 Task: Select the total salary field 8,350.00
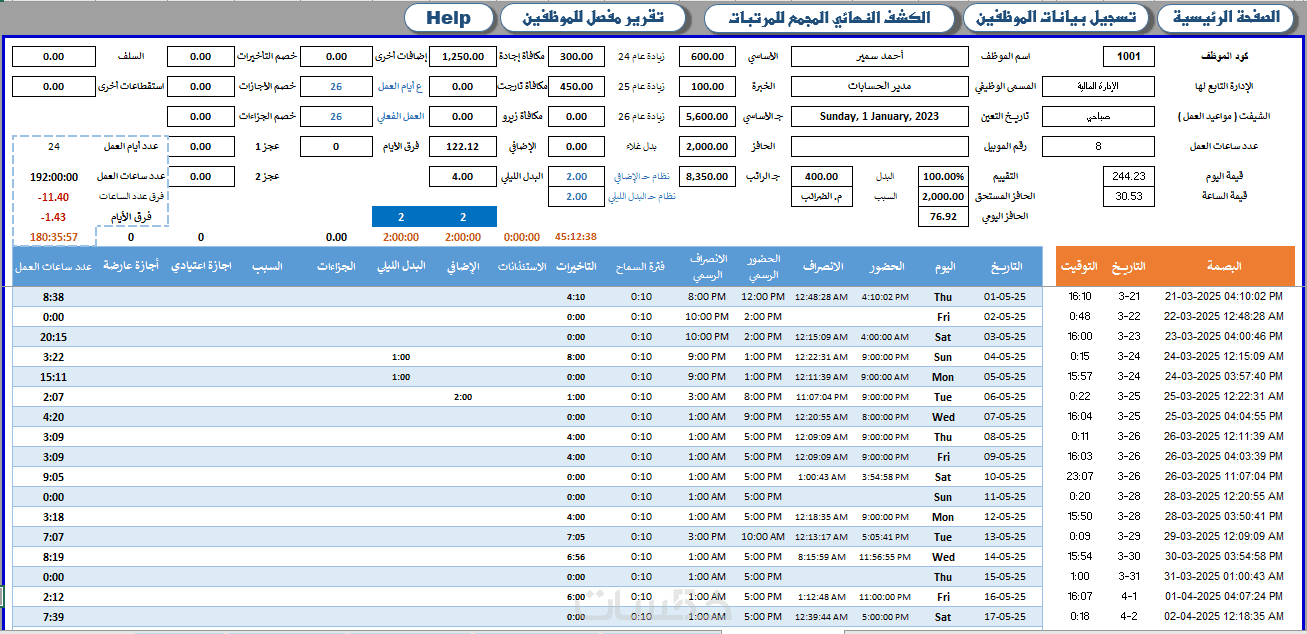point(707,177)
